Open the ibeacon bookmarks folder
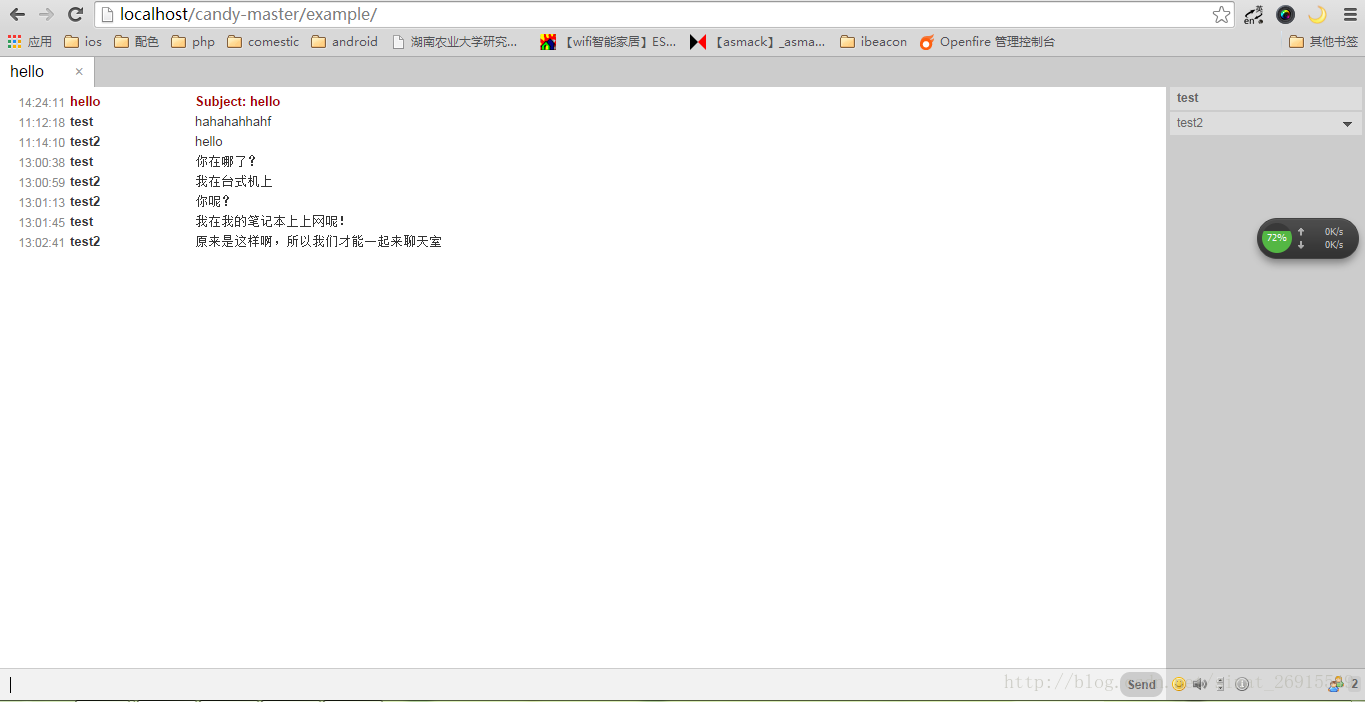 [x=874, y=42]
